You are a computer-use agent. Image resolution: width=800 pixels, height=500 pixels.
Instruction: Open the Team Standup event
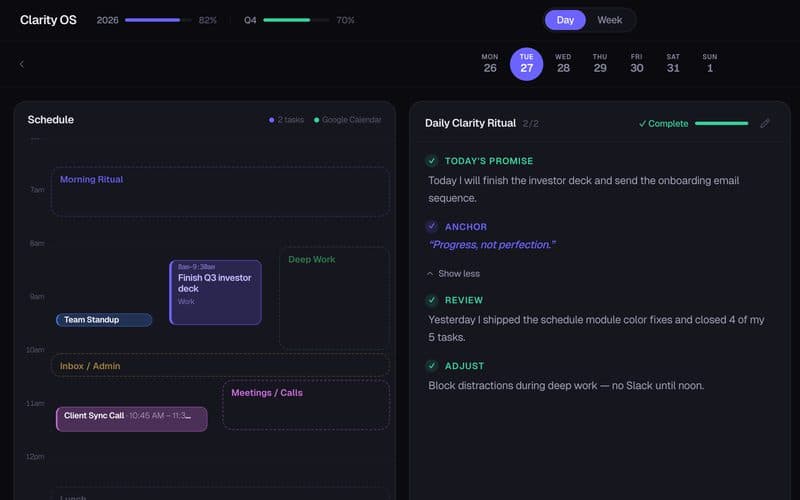[x=104, y=320]
